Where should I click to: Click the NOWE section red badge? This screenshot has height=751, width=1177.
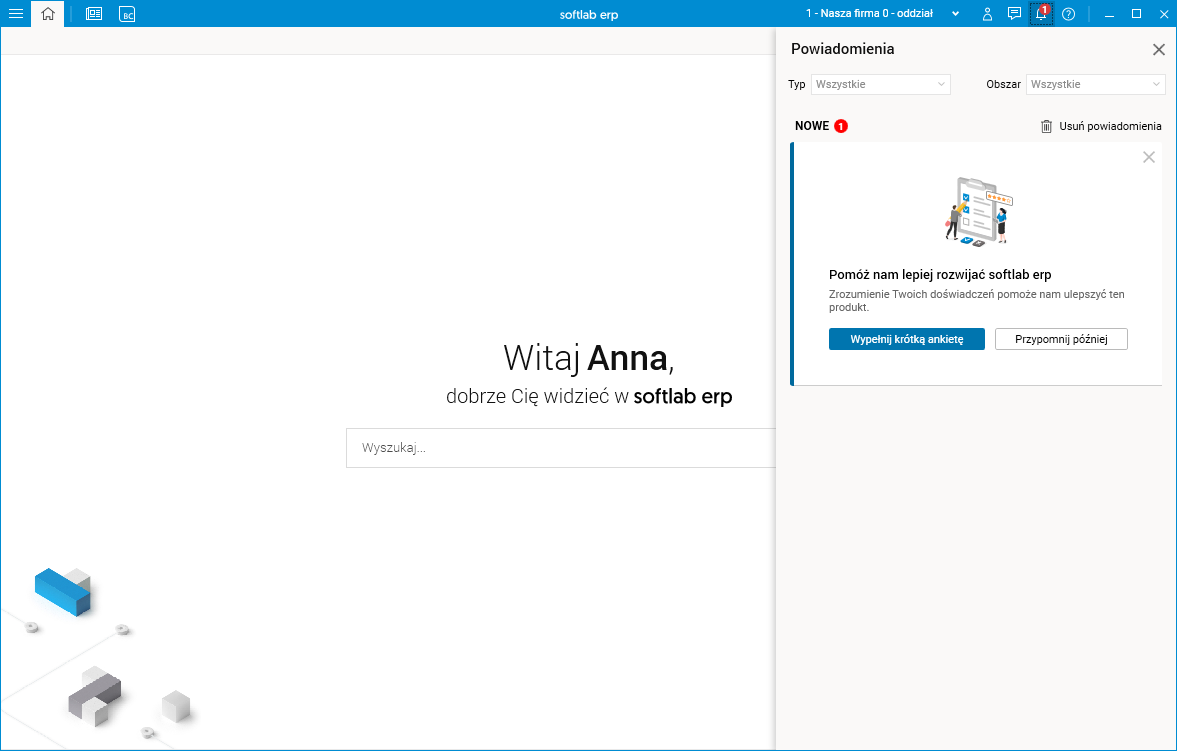pyautogui.click(x=841, y=126)
